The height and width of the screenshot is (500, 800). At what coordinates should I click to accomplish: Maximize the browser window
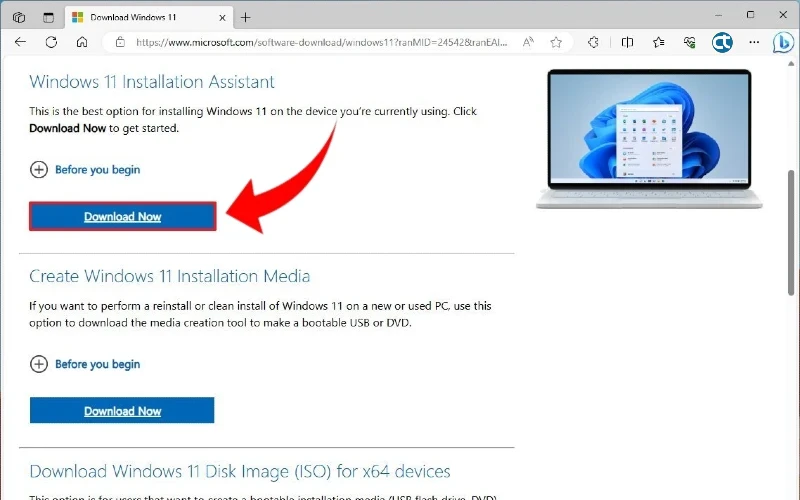click(x=751, y=15)
